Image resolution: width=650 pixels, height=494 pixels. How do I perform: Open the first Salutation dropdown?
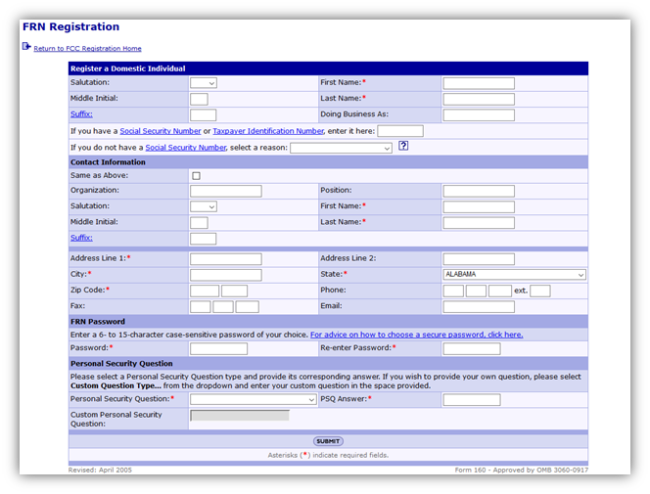click(x=203, y=83)
